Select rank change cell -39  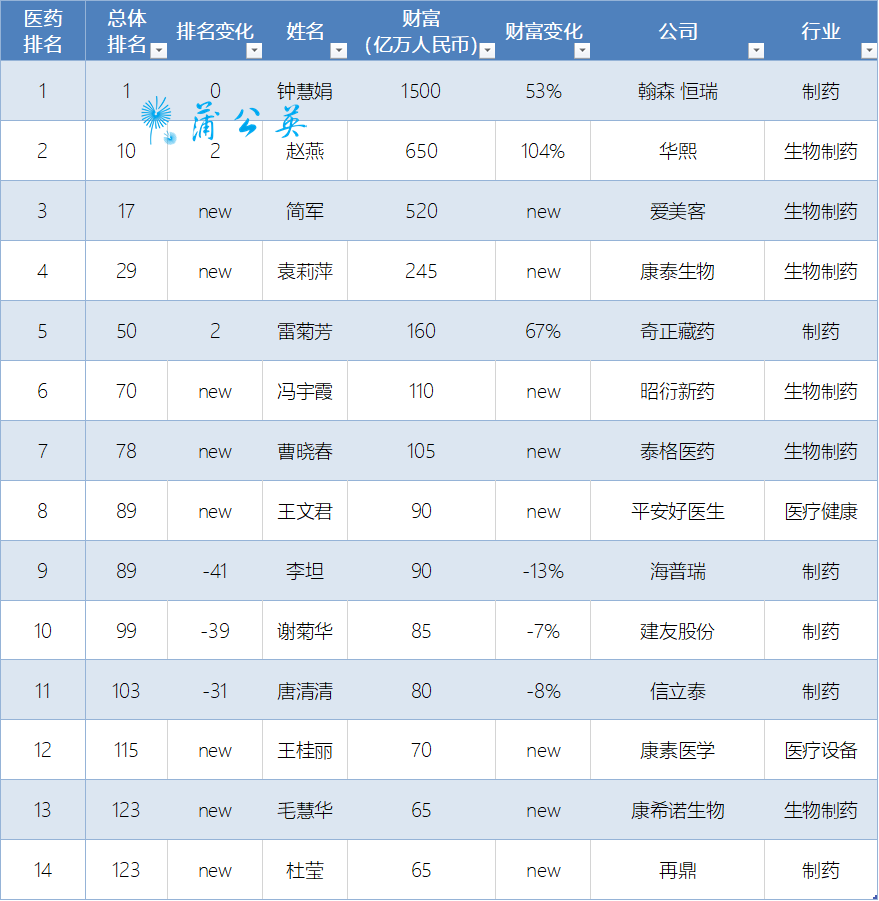coord(215,631)
